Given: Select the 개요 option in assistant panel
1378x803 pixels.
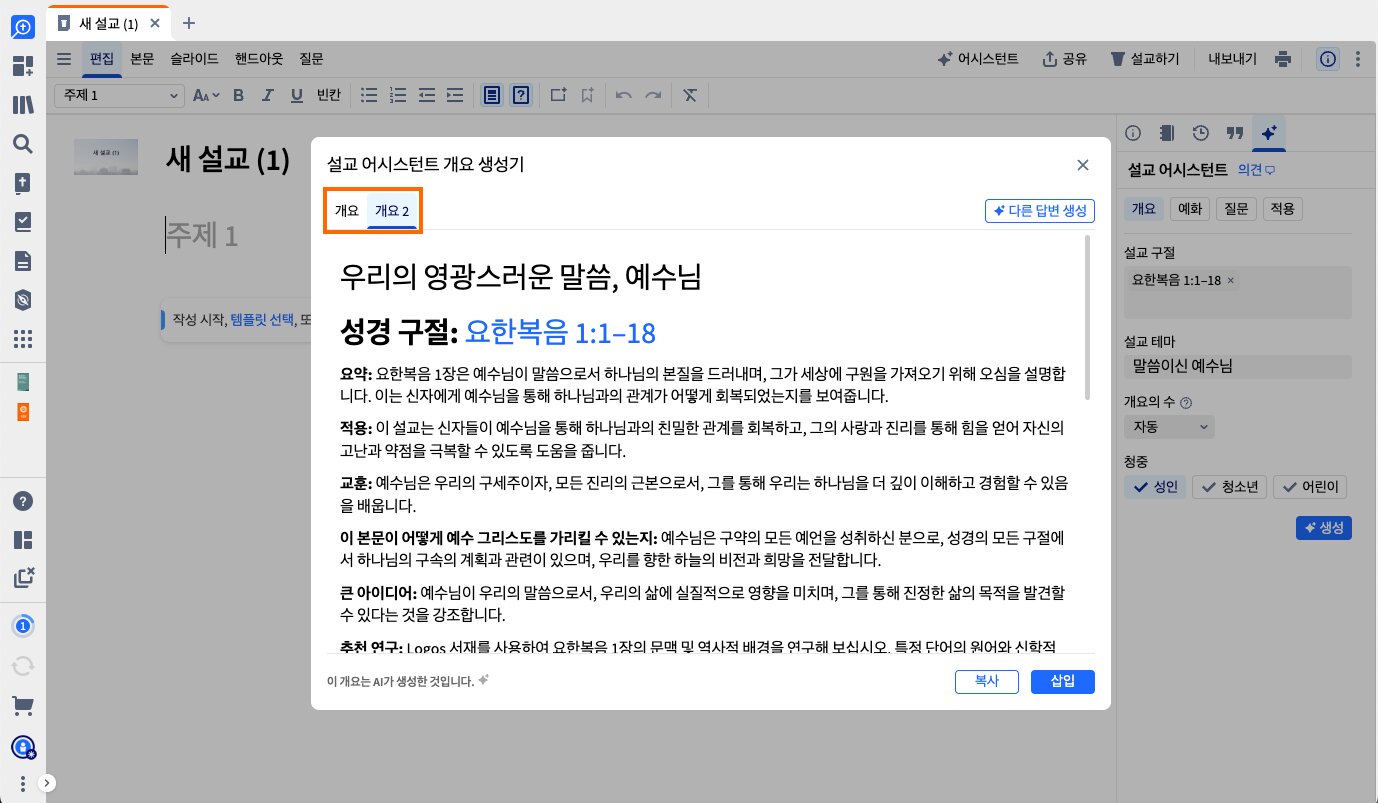Looking at the screenshot, I should [1144, 209].
